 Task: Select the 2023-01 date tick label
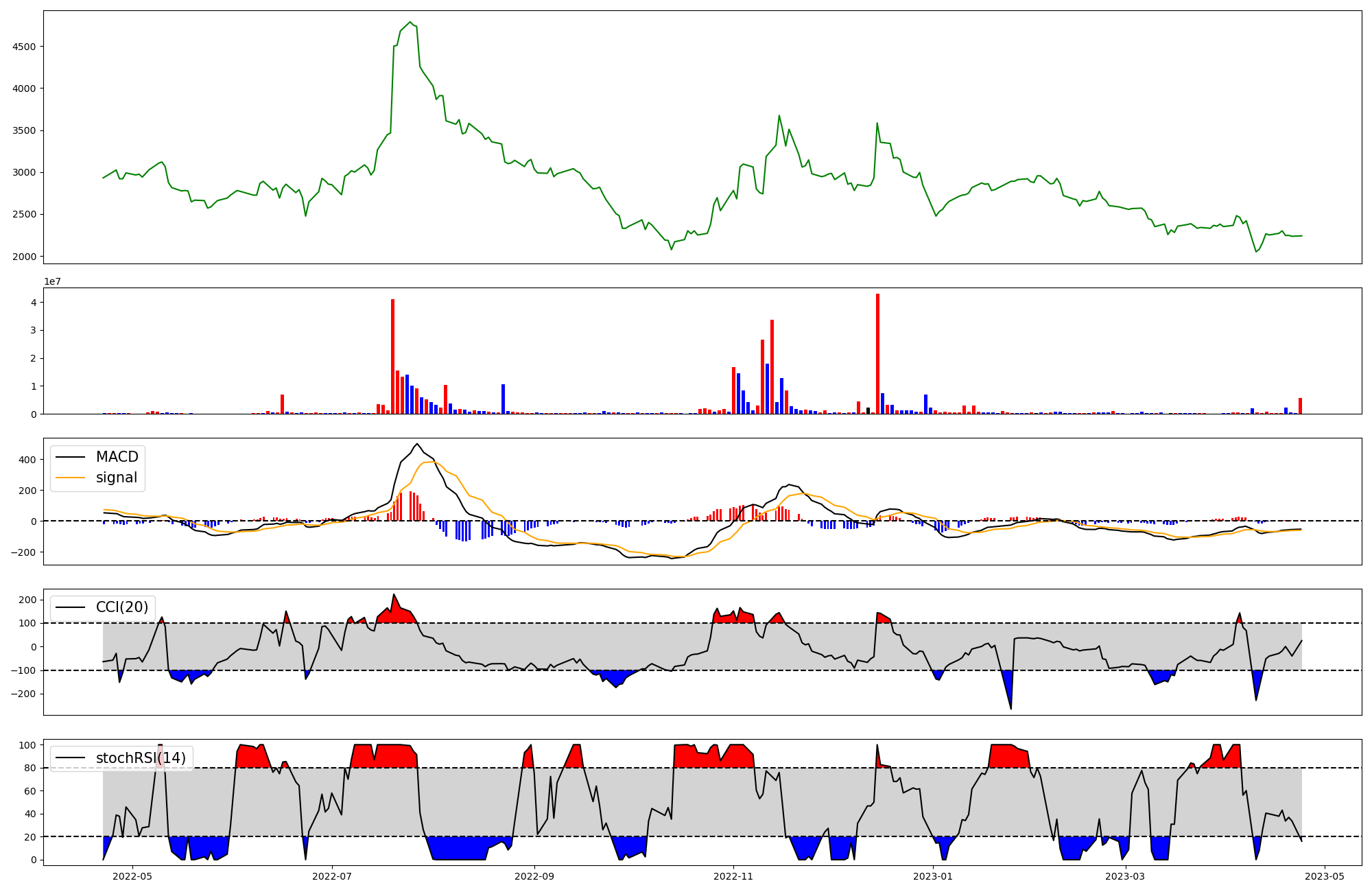933,876
